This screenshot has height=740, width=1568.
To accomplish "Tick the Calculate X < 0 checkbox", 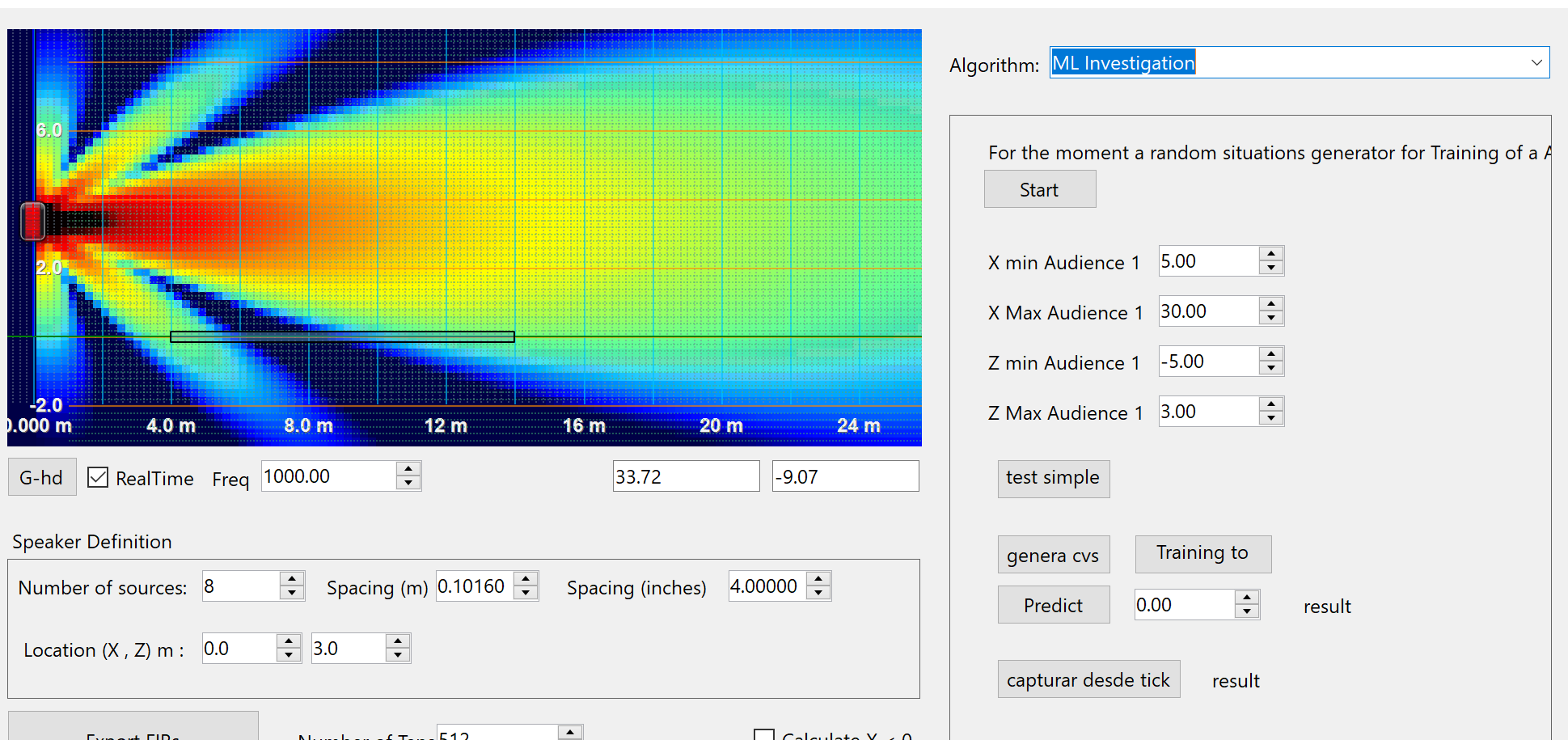I will pyautogui.click(x=763, y=735).
